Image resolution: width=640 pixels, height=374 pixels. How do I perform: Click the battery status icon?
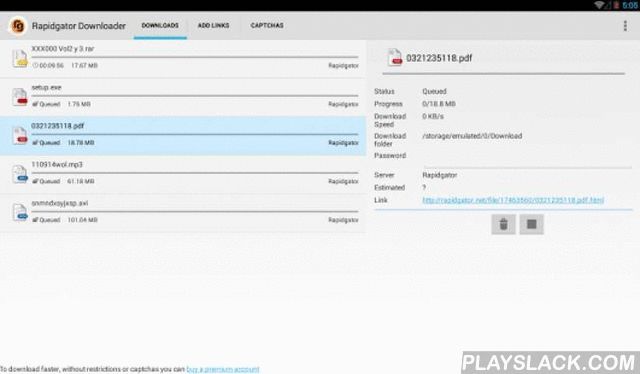[x=616, y=5]
